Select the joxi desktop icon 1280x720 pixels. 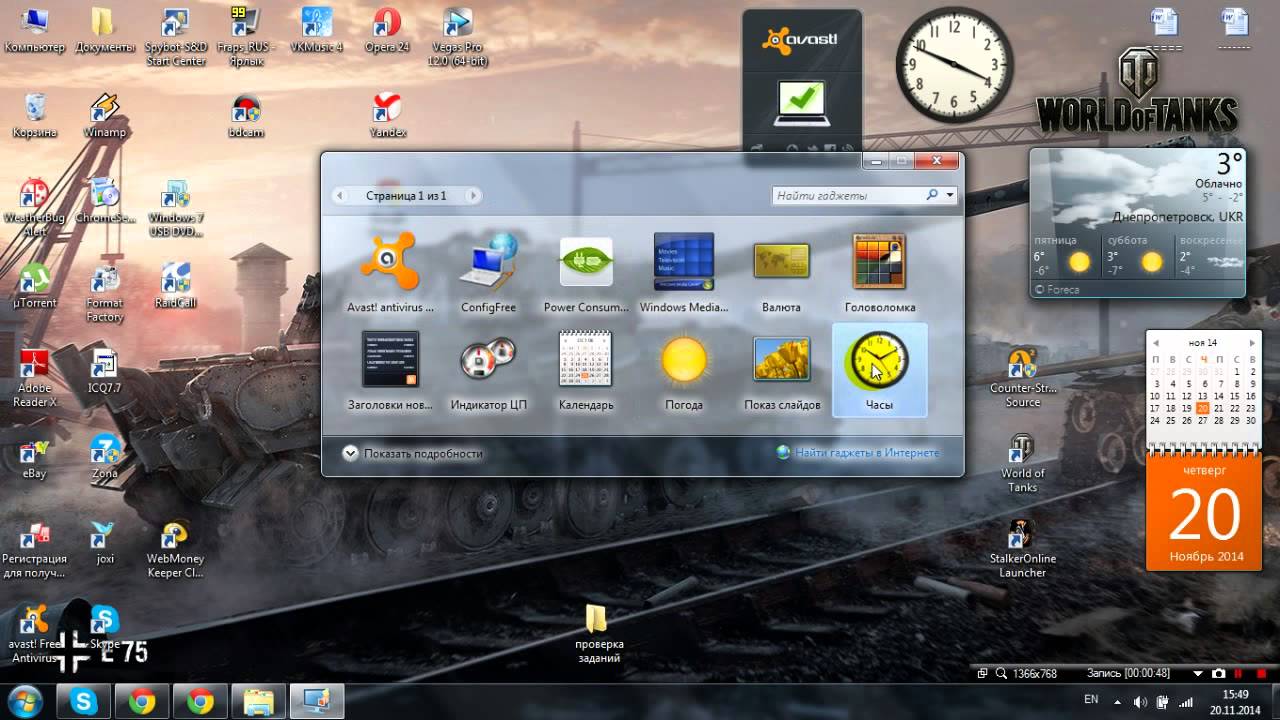coord(104,542)
